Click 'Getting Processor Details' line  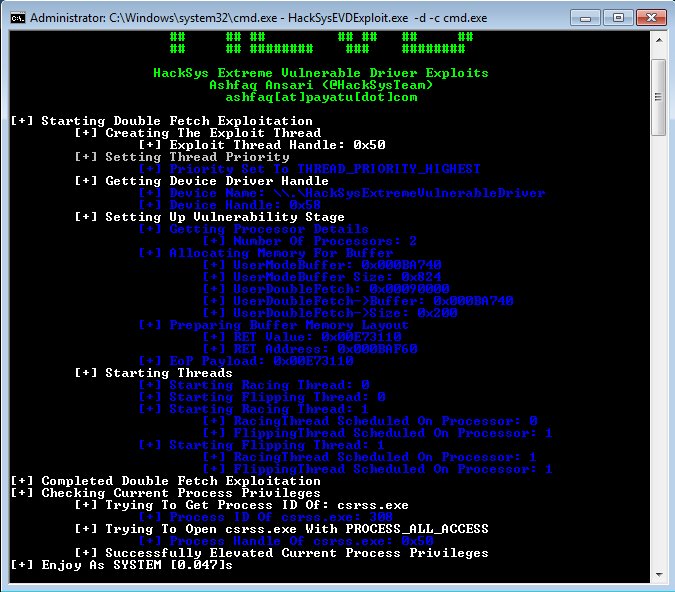(x=254, y=229)
